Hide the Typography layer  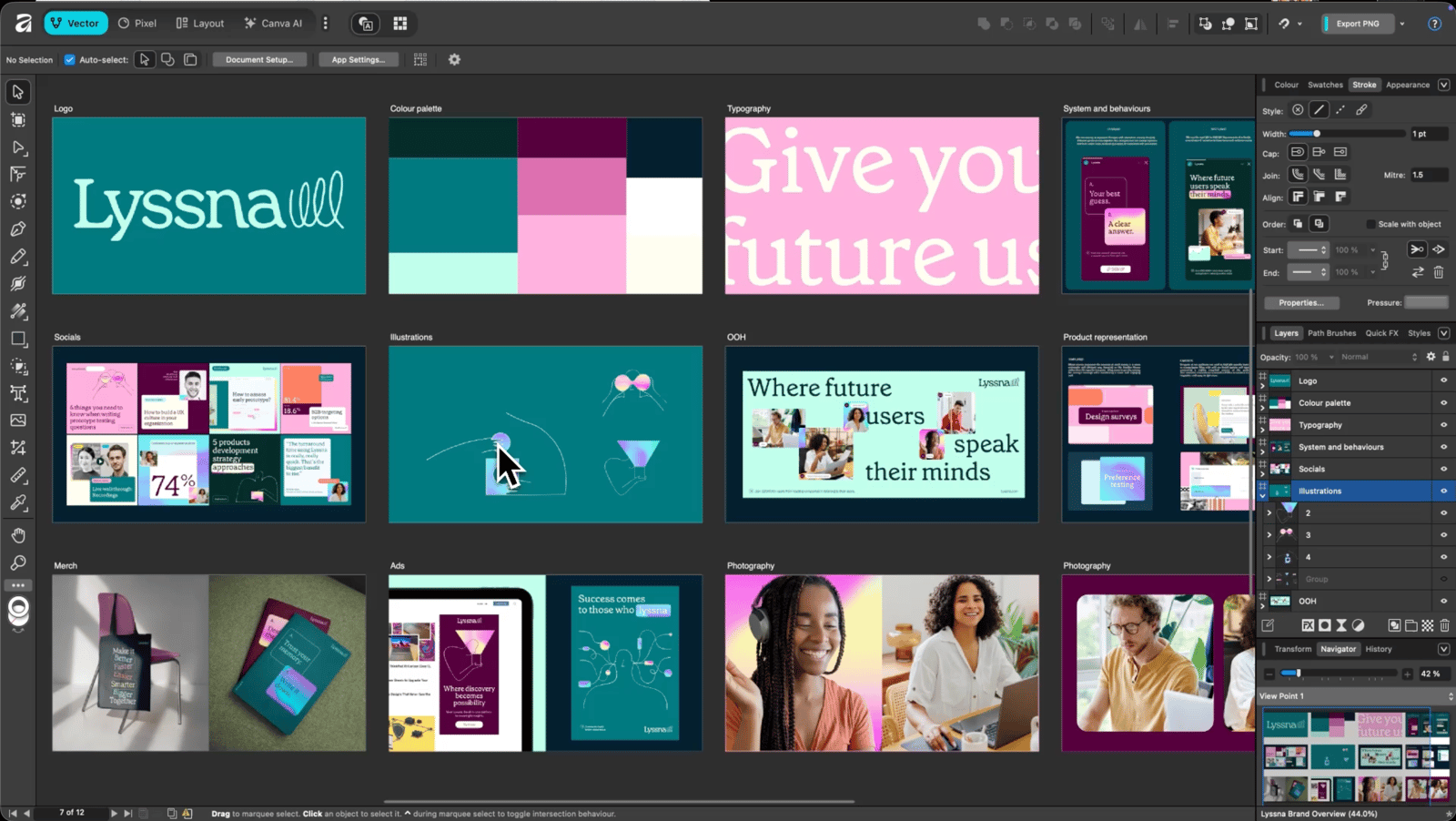(1443, 425)
